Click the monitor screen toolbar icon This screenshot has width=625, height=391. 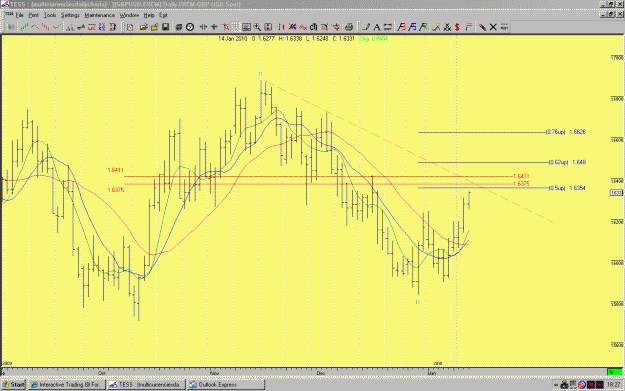(x=246, y=27)
